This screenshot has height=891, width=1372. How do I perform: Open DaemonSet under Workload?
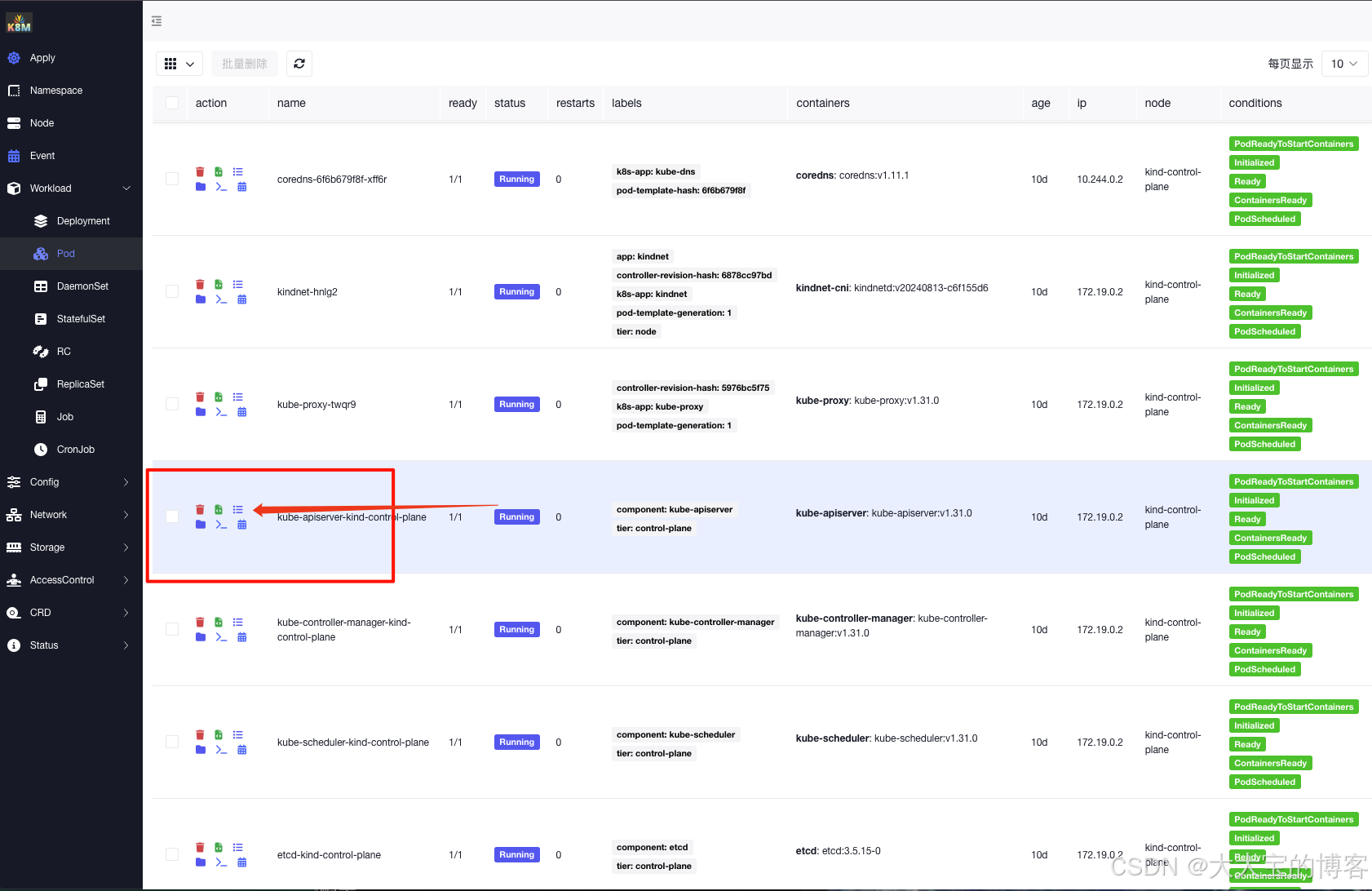(x=71, y=286)
